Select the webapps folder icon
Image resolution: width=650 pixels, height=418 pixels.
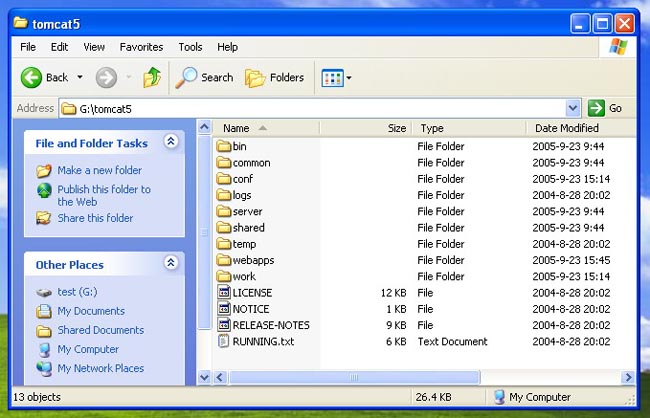click(224, 260)
